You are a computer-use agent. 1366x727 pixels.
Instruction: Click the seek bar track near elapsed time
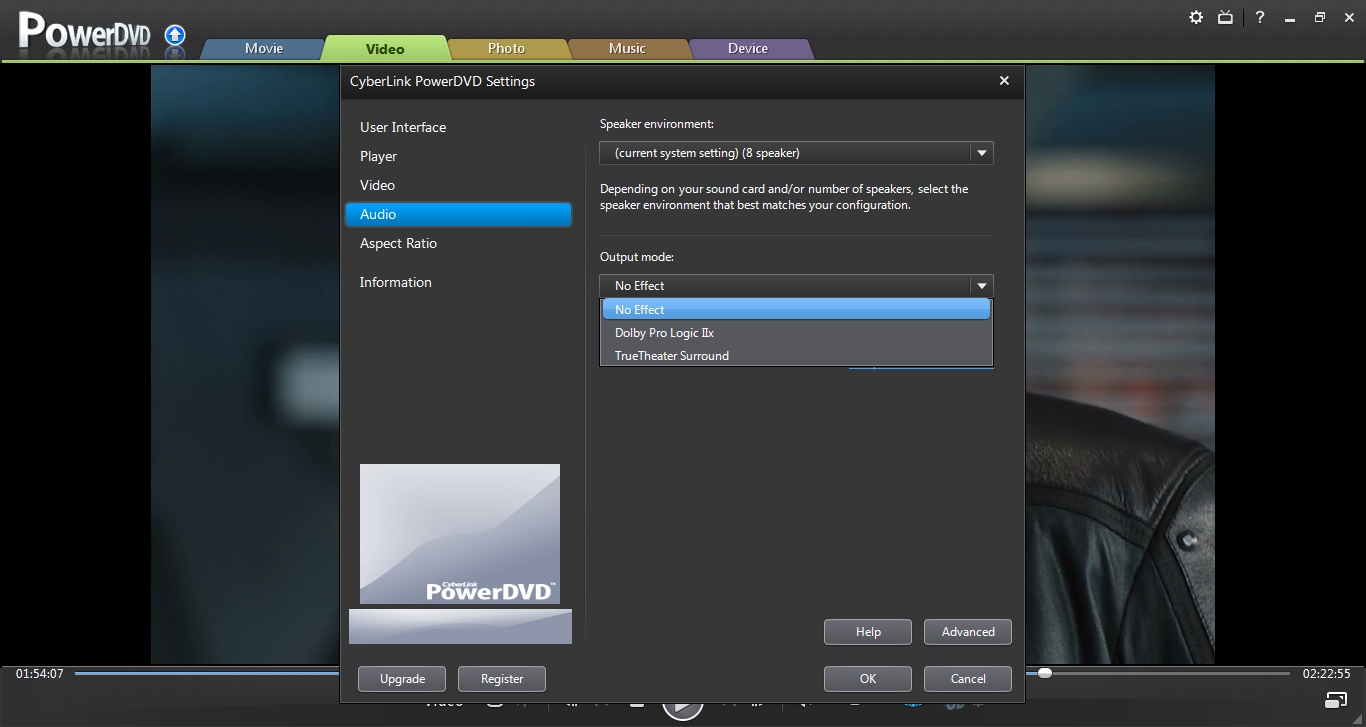[x=205, y=673]
